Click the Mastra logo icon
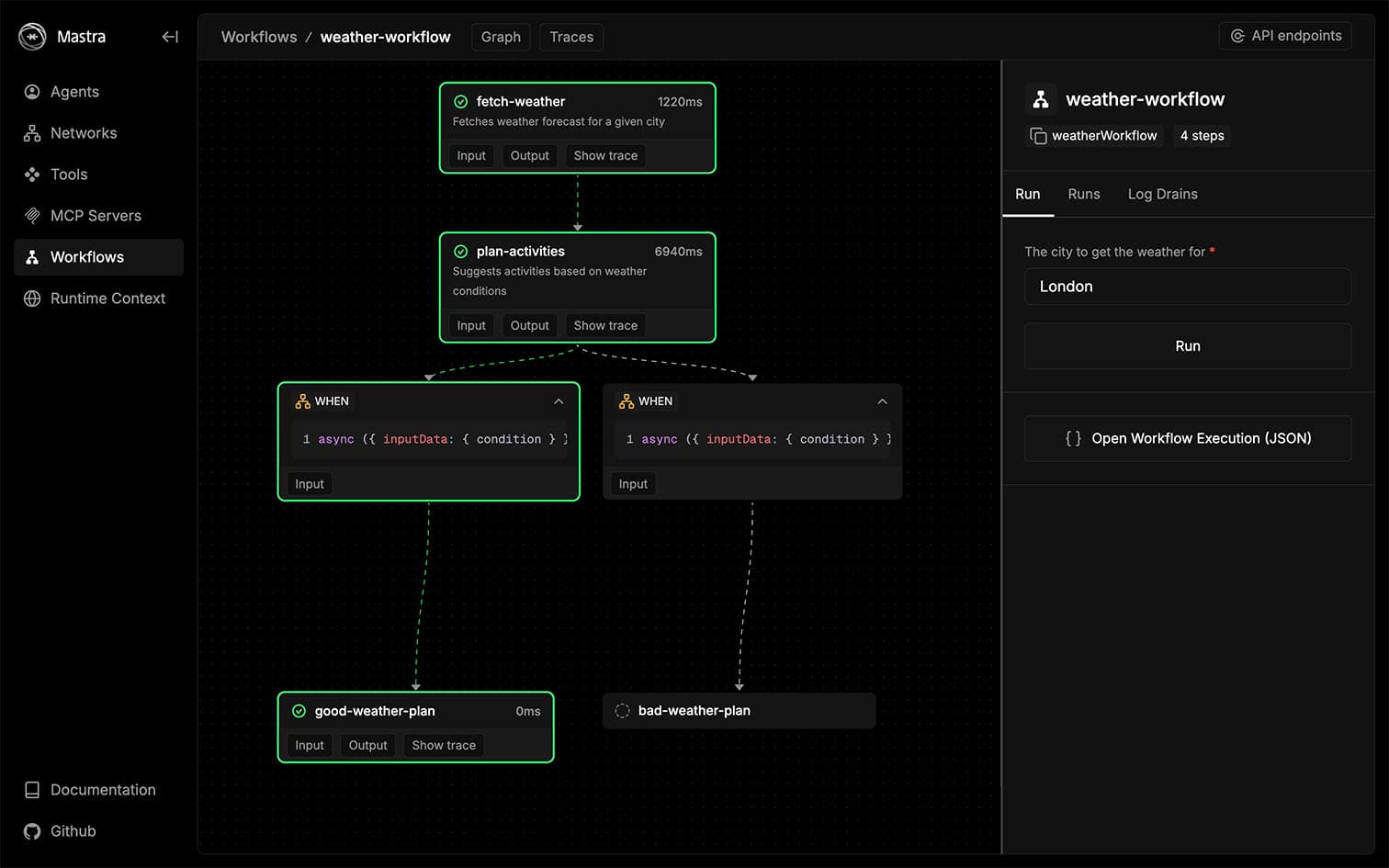 click(x=32, y=37)
